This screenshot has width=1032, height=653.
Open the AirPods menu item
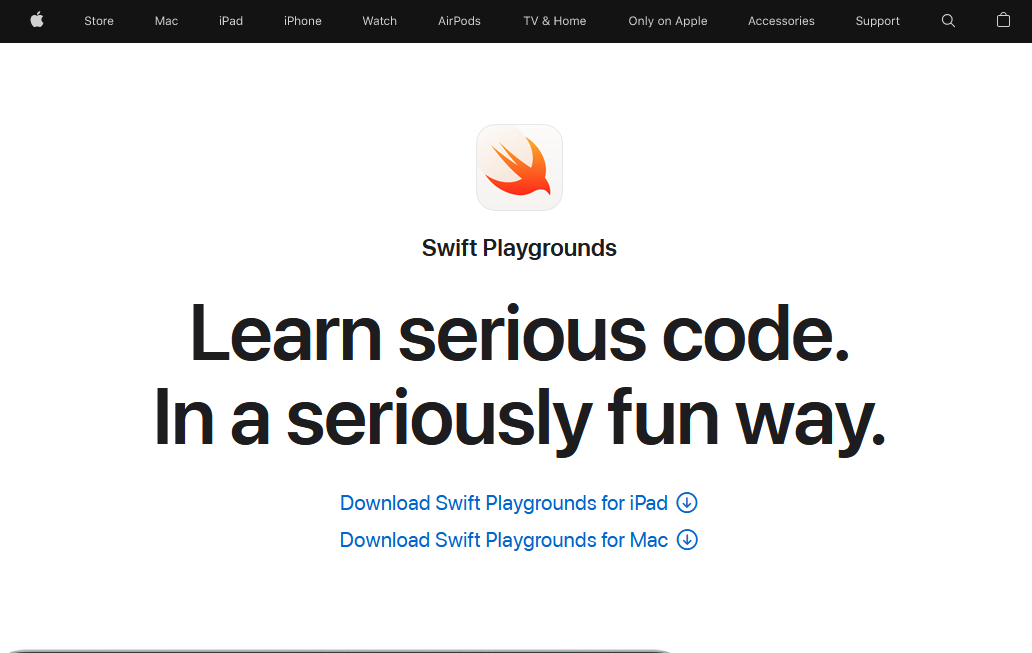click(459, 21)
